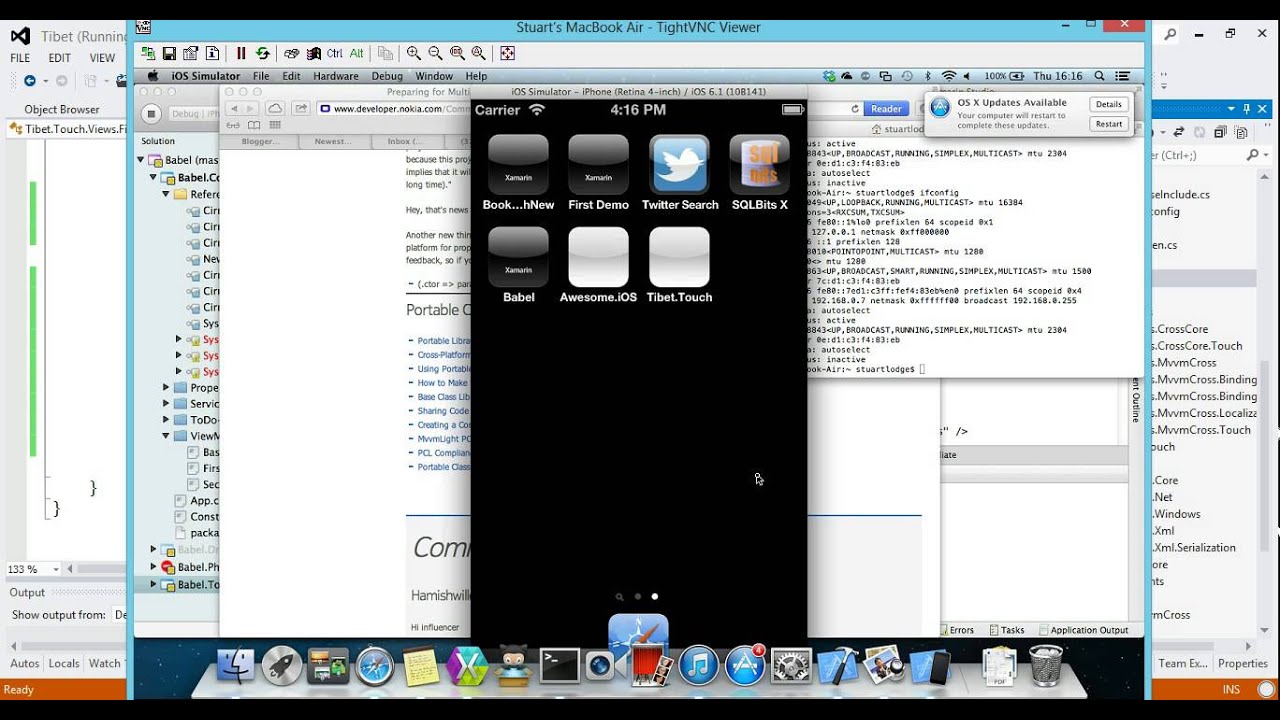The width and height of the screenshot is (1280, 720).
Task: Open Terminal from the dock
Action: pos(559,666)
